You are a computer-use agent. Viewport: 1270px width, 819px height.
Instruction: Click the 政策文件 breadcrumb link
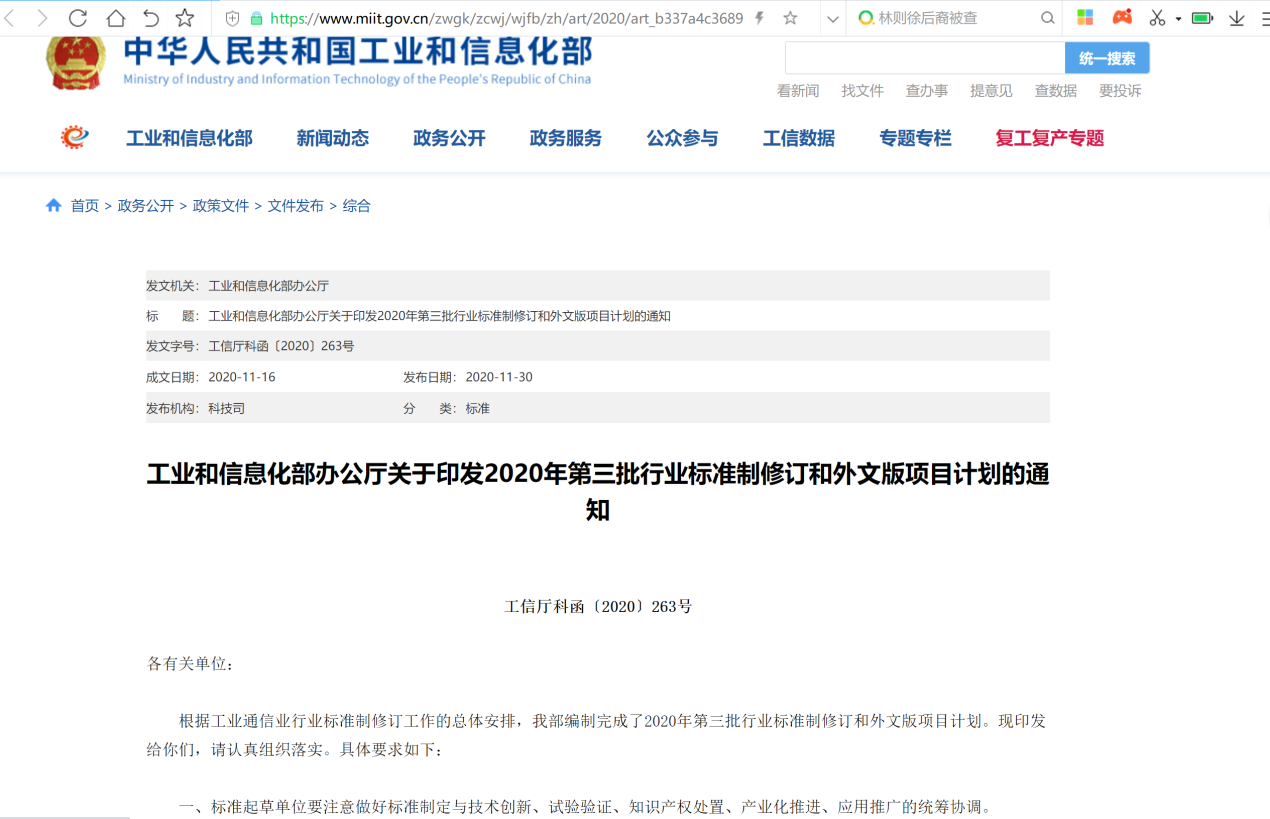pyautogui.click(x=220, y=206)
